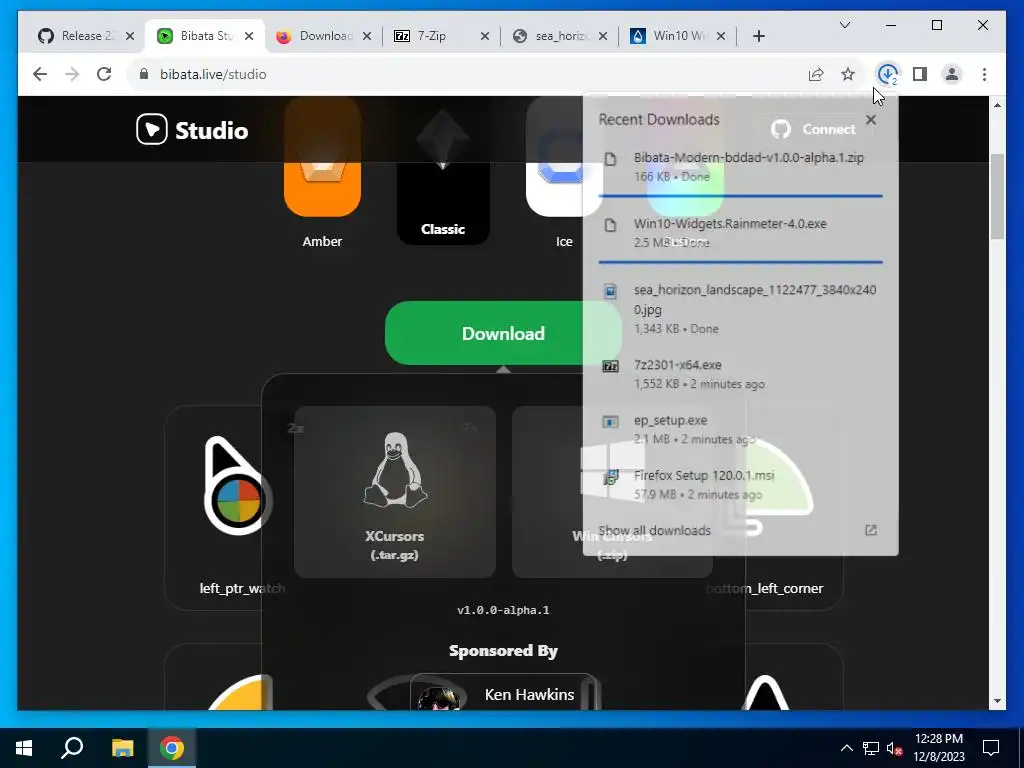
Task: Open the notification center icon
Action: pyautogui.click(x=991, y=748)
